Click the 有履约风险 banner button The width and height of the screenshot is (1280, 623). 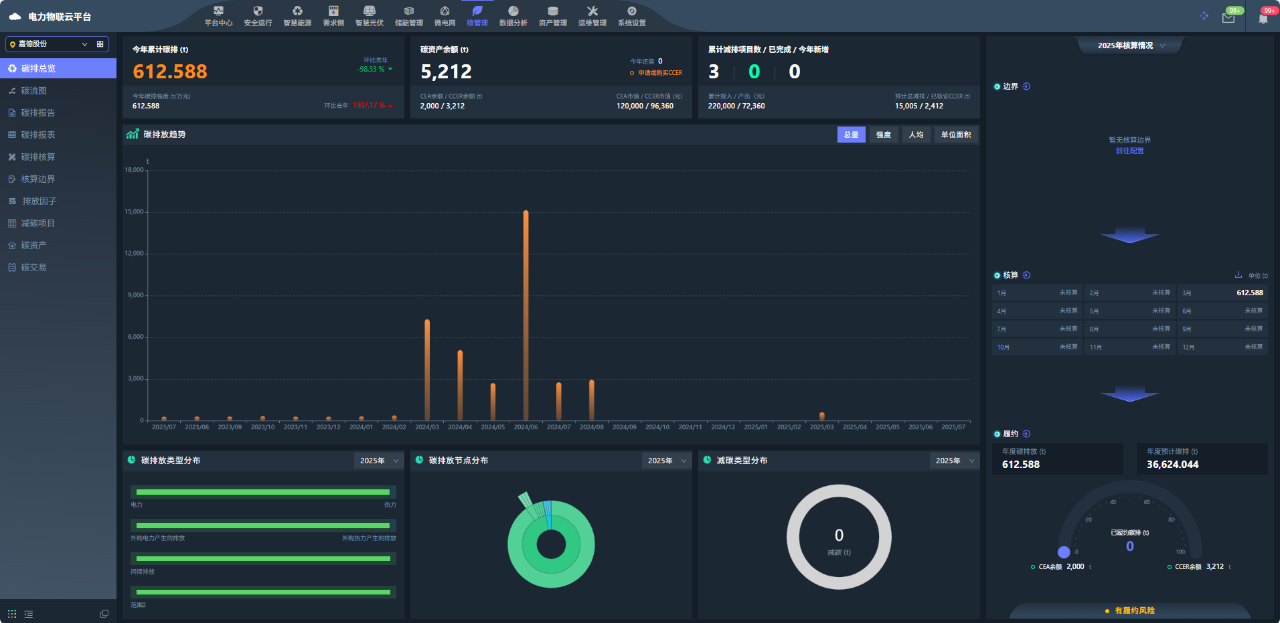(x=1130, y=610)
